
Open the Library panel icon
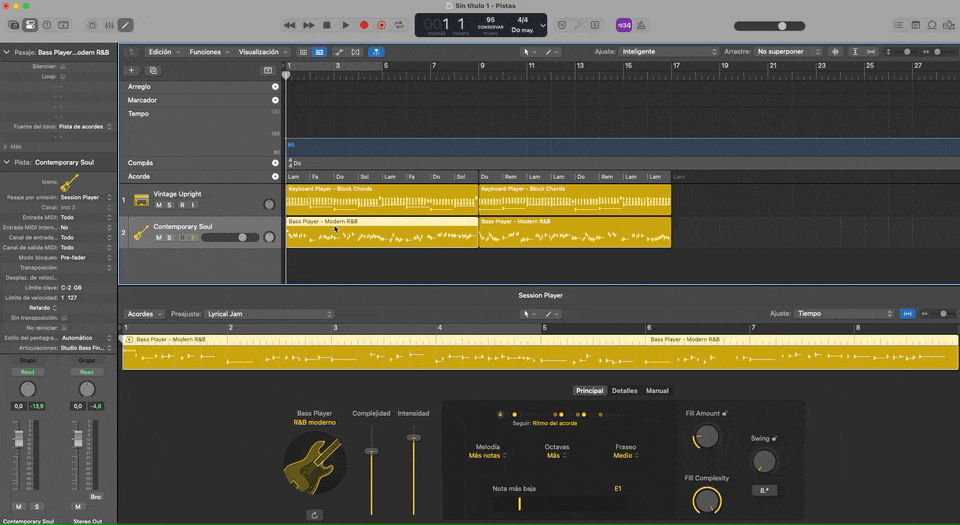point(13,25)
